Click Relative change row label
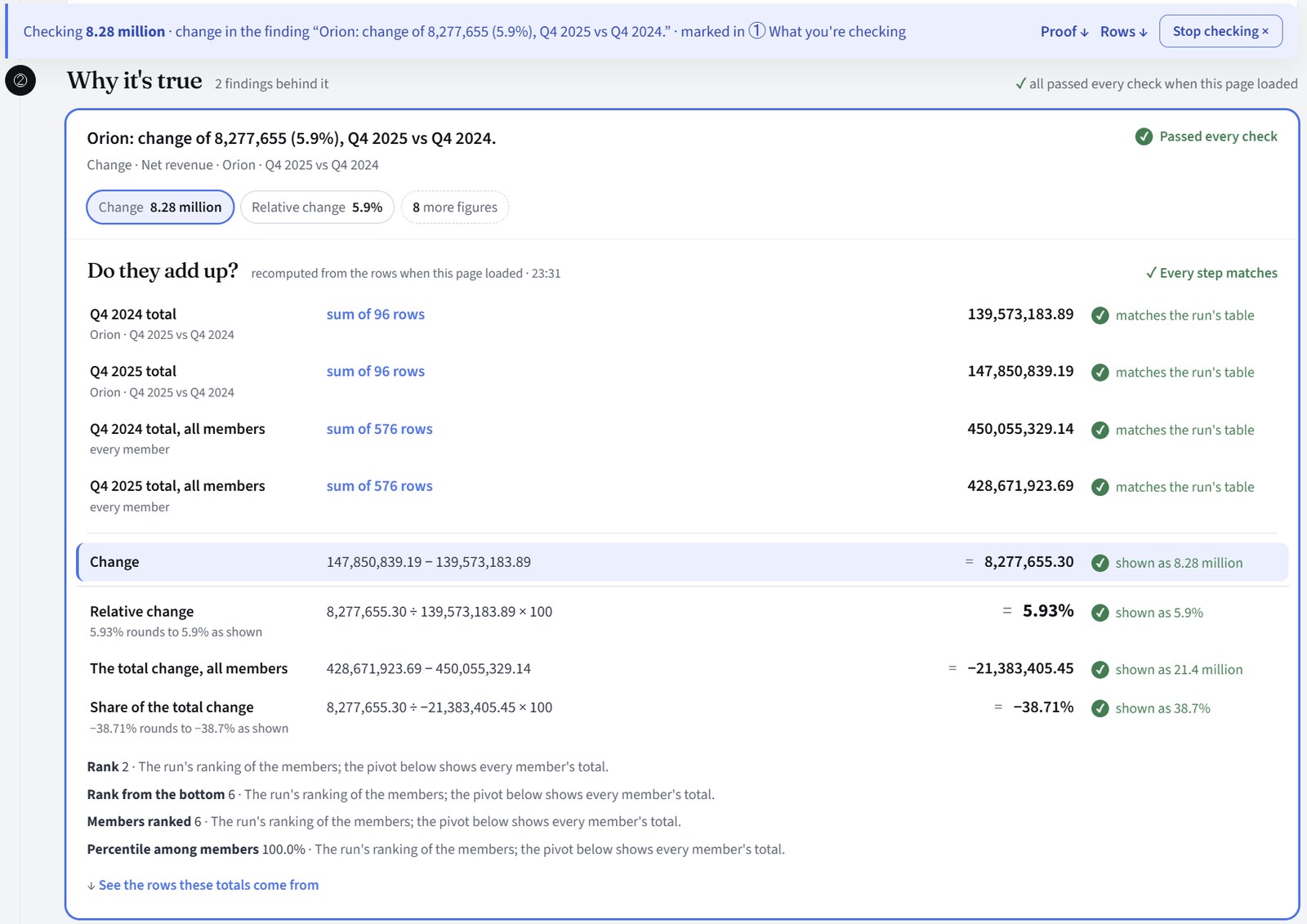Screen dimensions: 1307x924 coord(142,612)
